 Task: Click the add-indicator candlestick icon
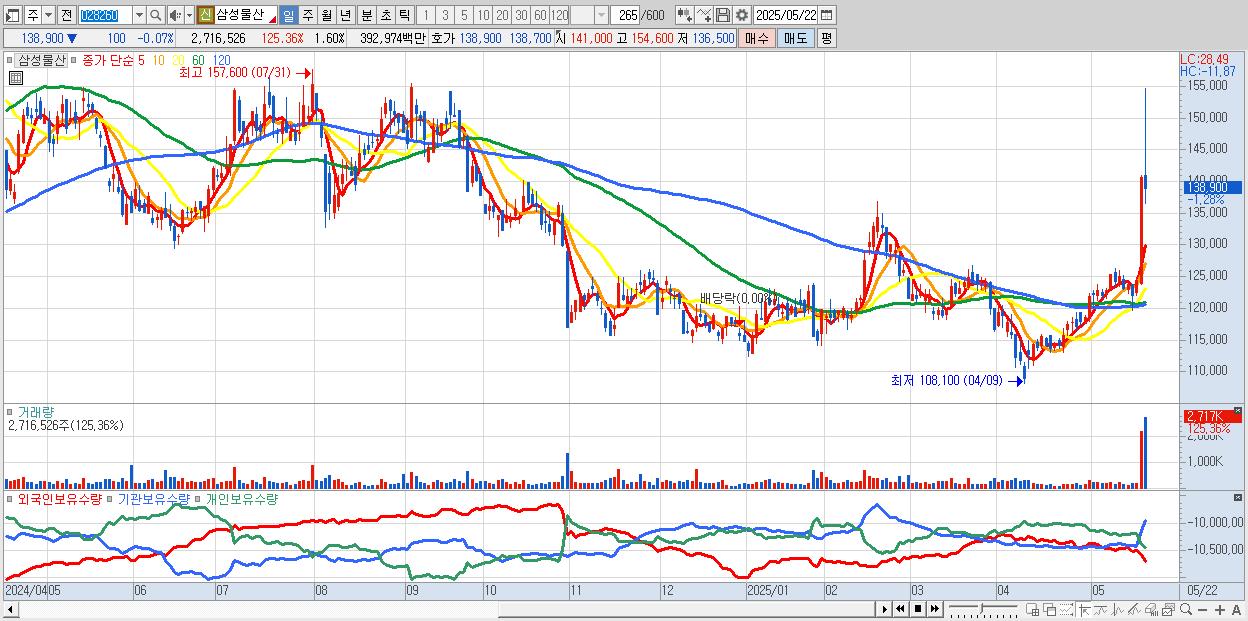click(685, 15)
